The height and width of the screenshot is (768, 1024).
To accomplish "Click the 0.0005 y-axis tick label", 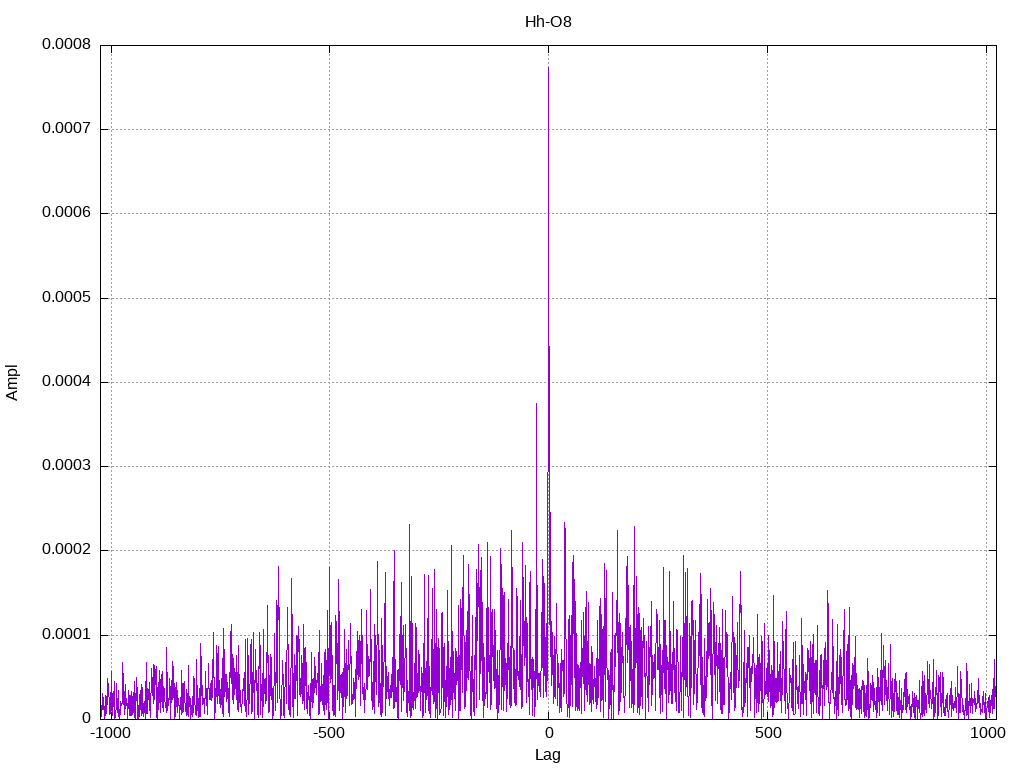I will click(66, 298).
